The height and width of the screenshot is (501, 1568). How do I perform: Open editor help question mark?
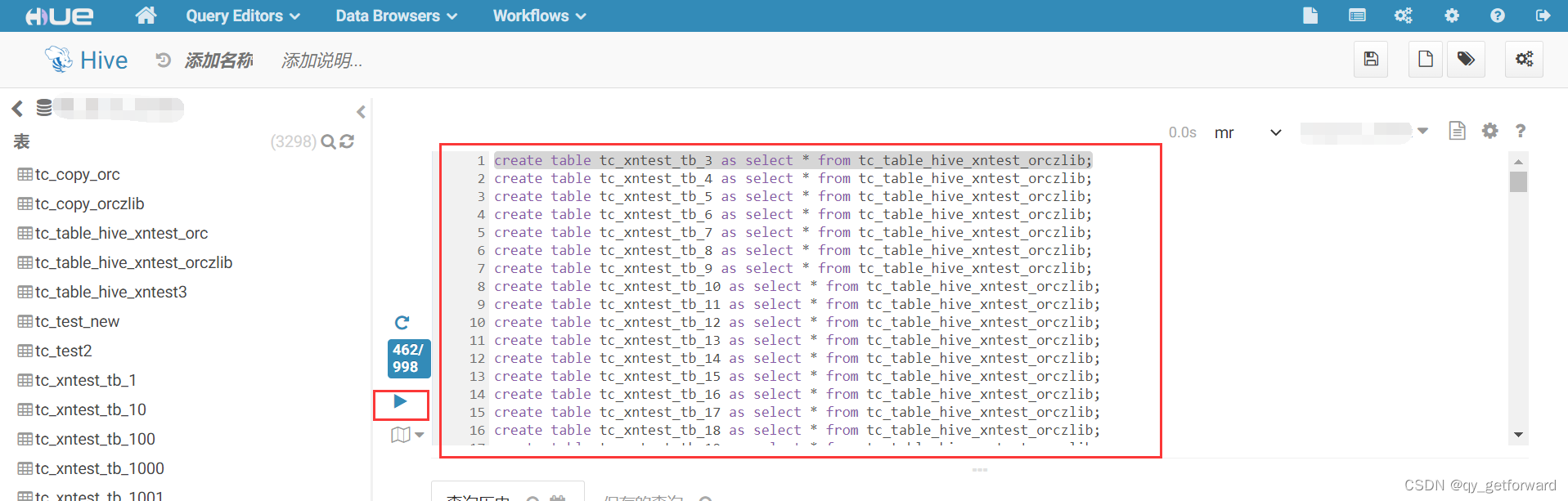1521,131
